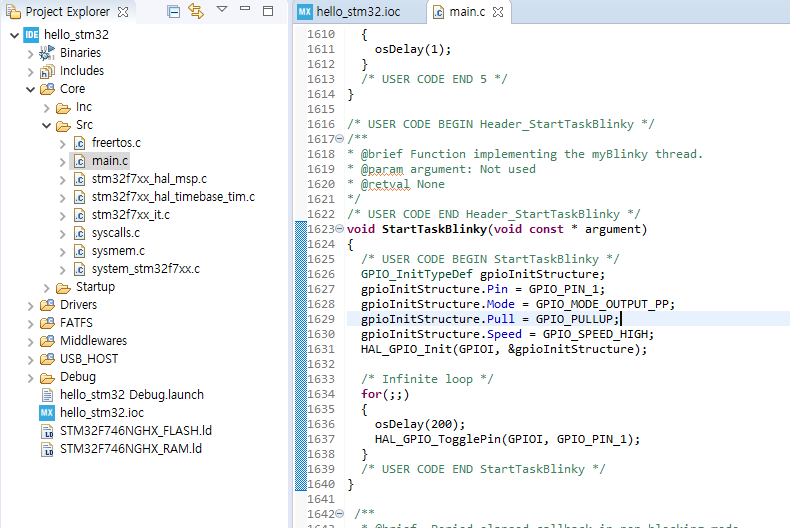The height and width of the screenshot is (528, 790).
Task: Select hello_stm32 Debug.launch file
Action: (131, 395)
